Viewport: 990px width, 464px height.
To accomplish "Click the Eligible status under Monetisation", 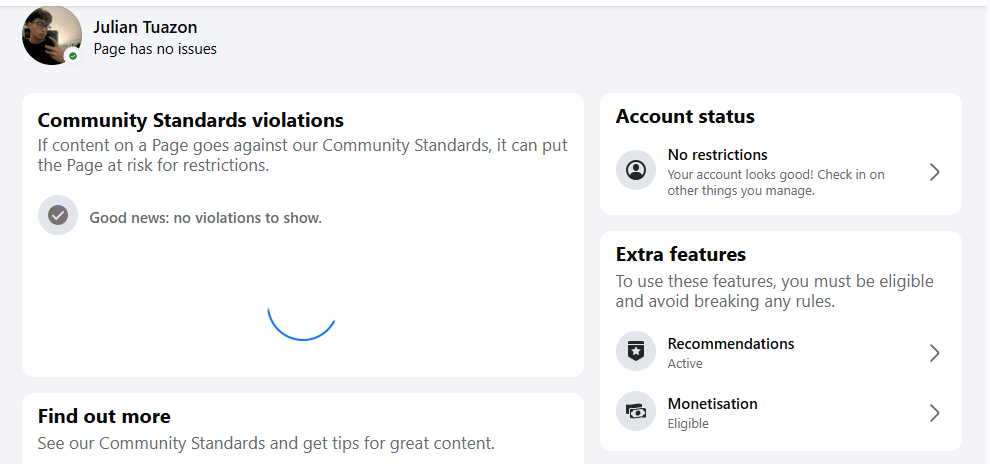I will (x=688, y=424).
